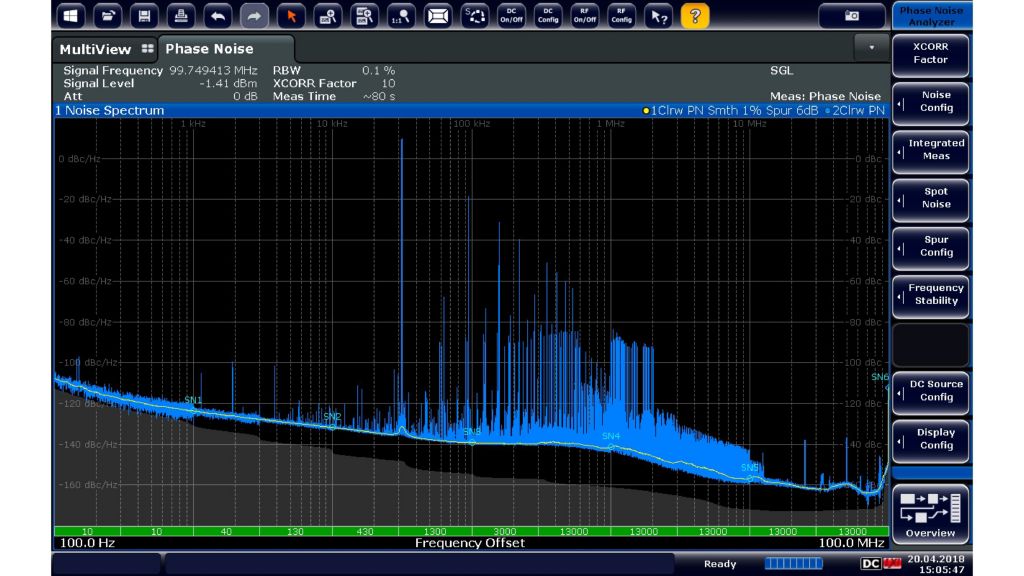Click the SGL sweep mode indicator
The height and width of the screenshot is (576, 1024).
[781, 71]
